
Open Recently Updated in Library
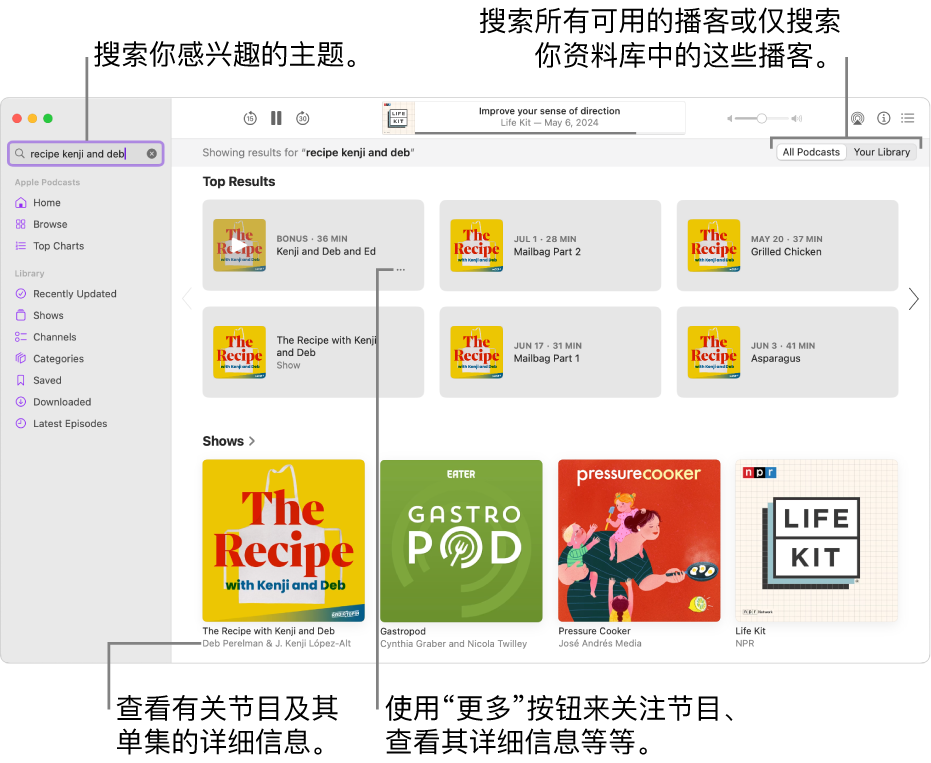coord(74,294)
